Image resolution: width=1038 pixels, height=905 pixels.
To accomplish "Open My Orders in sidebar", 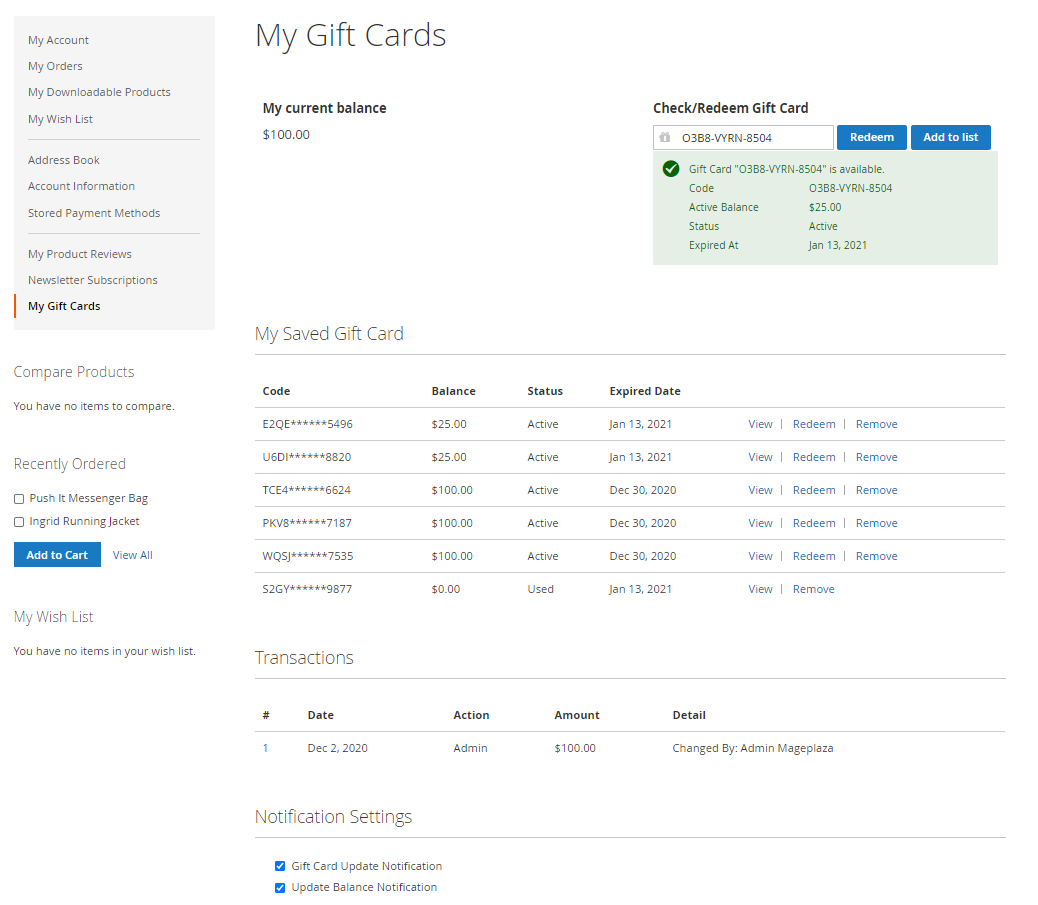I will coord(55,66).
